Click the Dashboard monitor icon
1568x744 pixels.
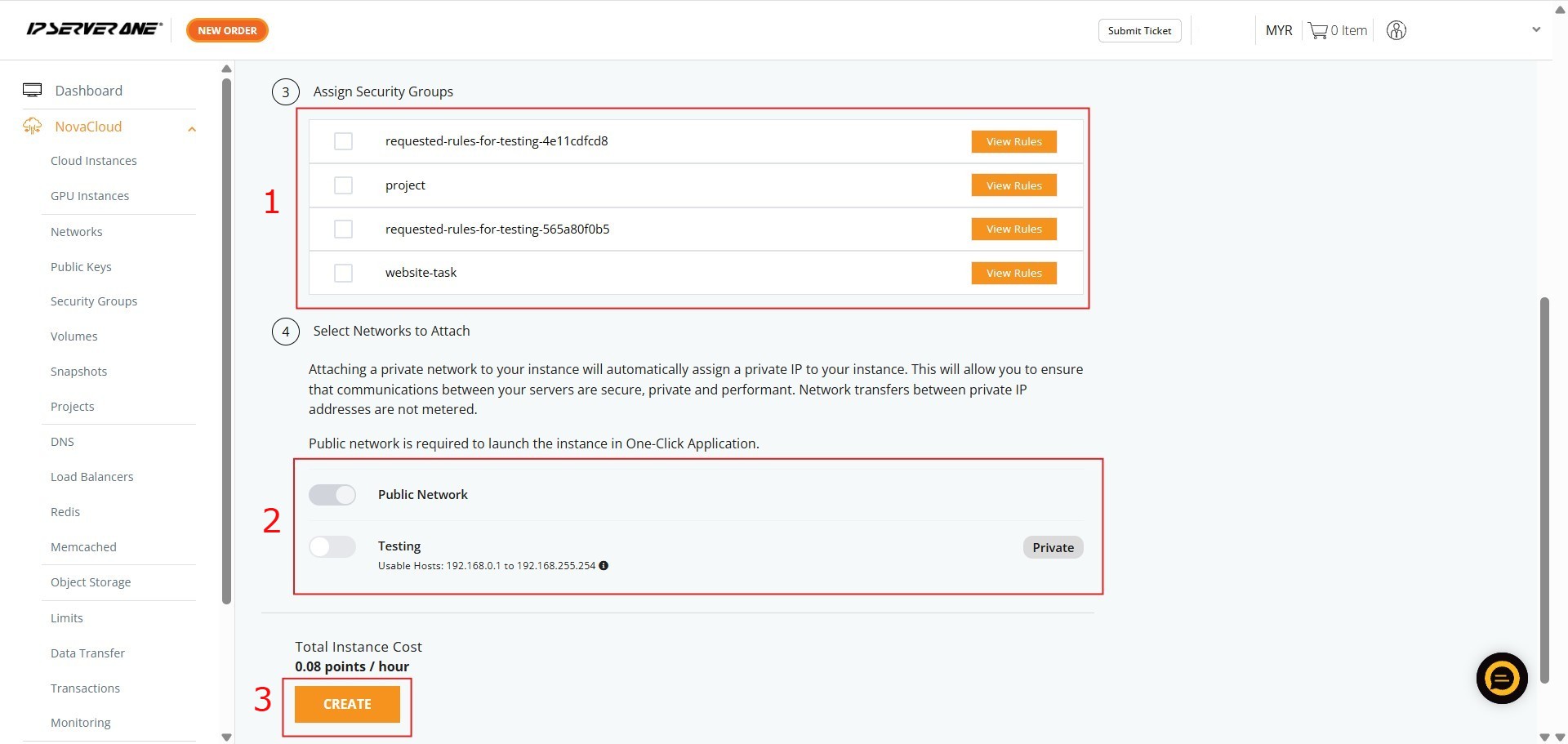(x=33, y=91)
